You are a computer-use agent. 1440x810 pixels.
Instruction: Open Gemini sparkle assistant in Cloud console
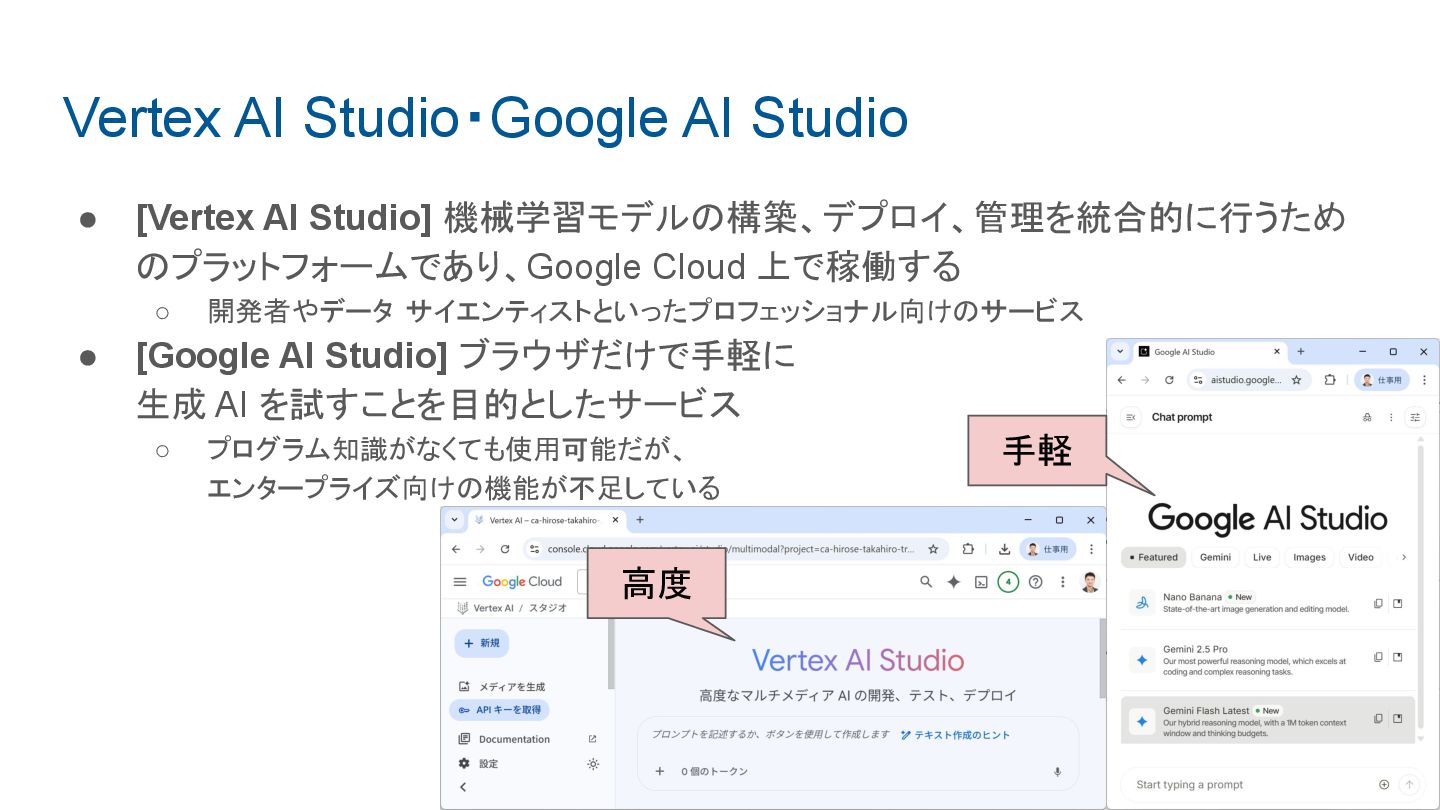[x=954, y=582]
